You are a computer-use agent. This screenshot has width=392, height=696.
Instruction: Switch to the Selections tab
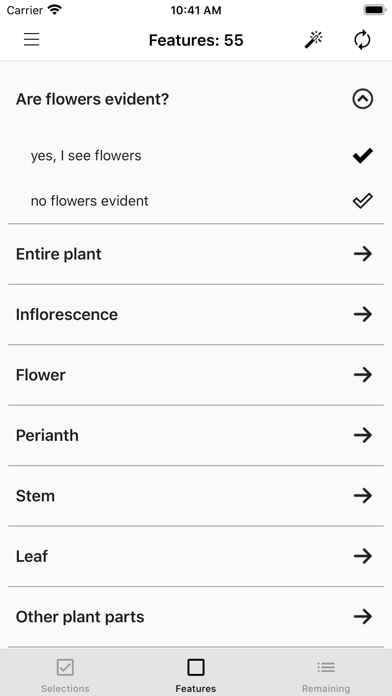pos(65,676)
